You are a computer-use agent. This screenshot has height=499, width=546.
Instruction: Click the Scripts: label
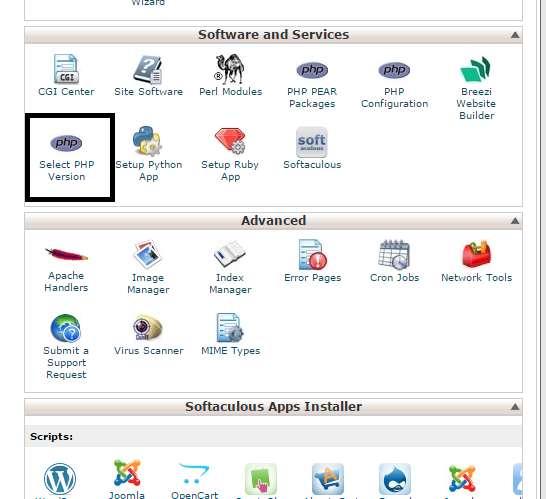(x=52, y=437)
